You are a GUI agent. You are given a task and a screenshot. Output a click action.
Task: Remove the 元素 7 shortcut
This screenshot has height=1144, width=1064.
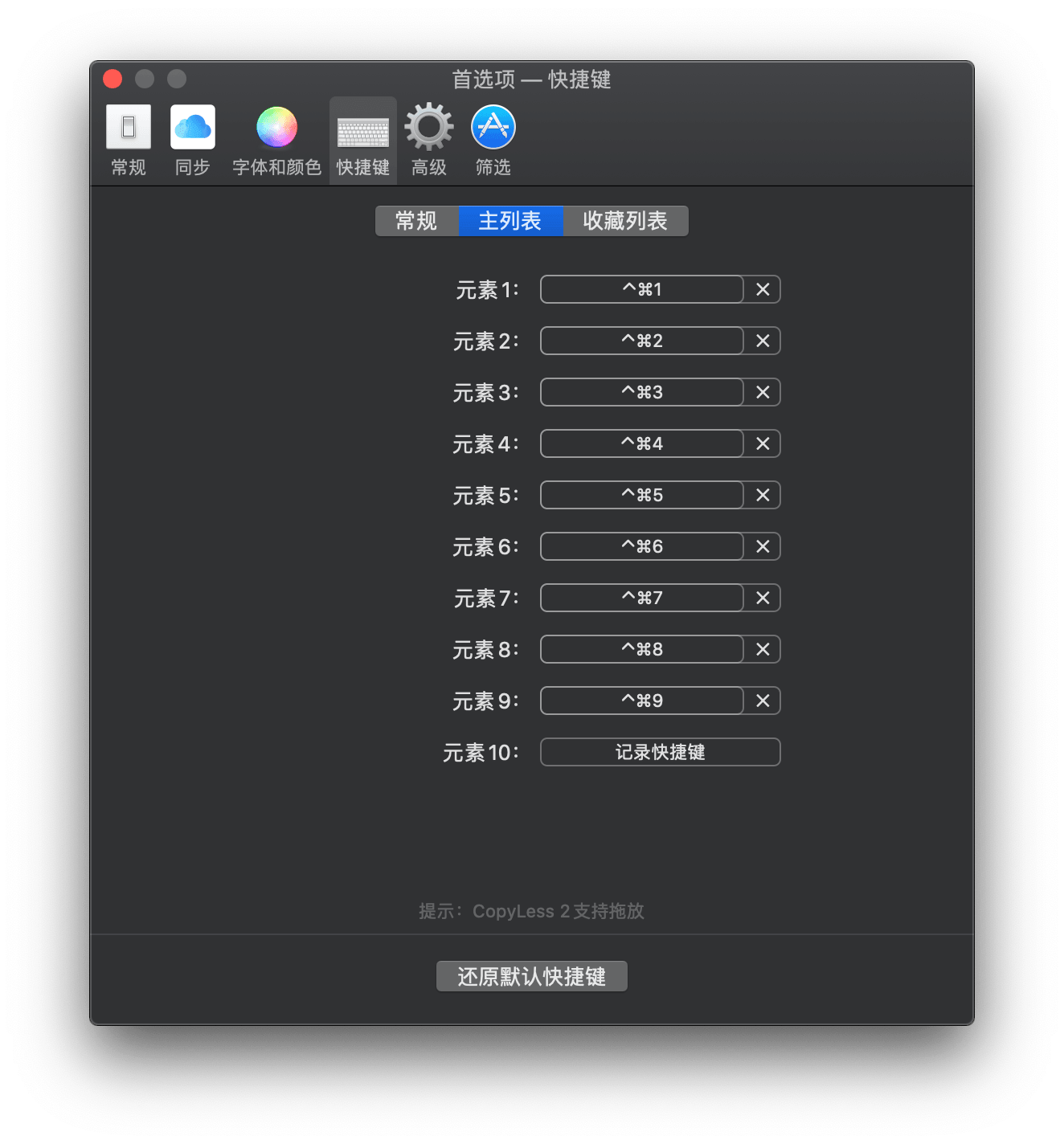[x=763, y=598]
